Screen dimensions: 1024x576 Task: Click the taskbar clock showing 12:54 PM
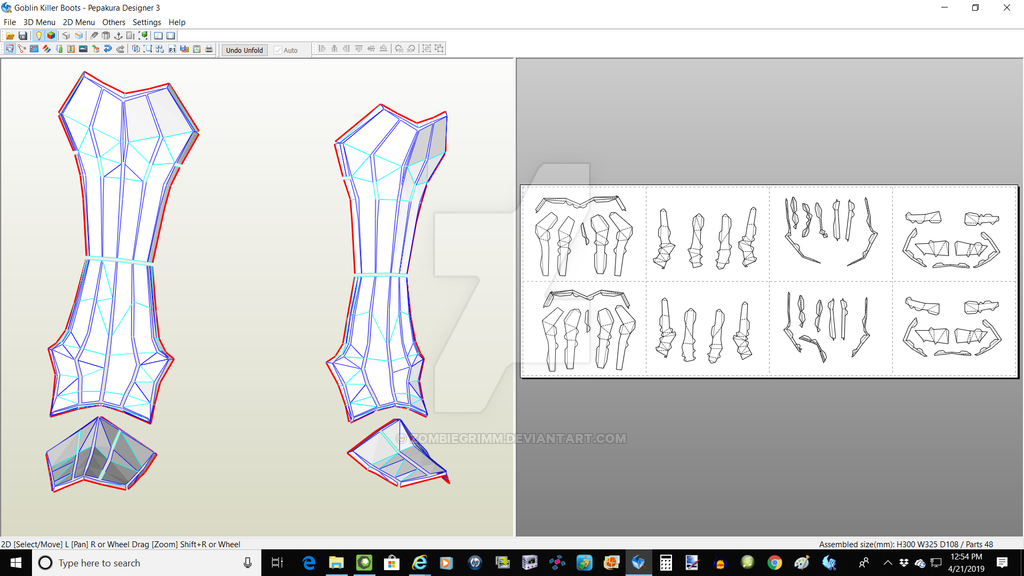click(x=966, y=562)
